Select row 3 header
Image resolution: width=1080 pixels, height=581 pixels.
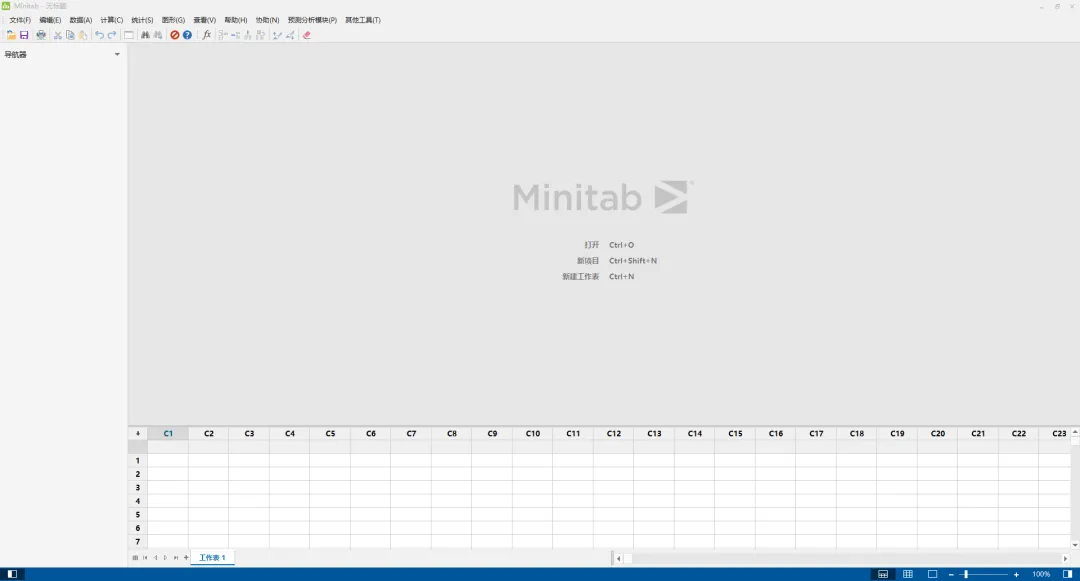coord(138,487)
